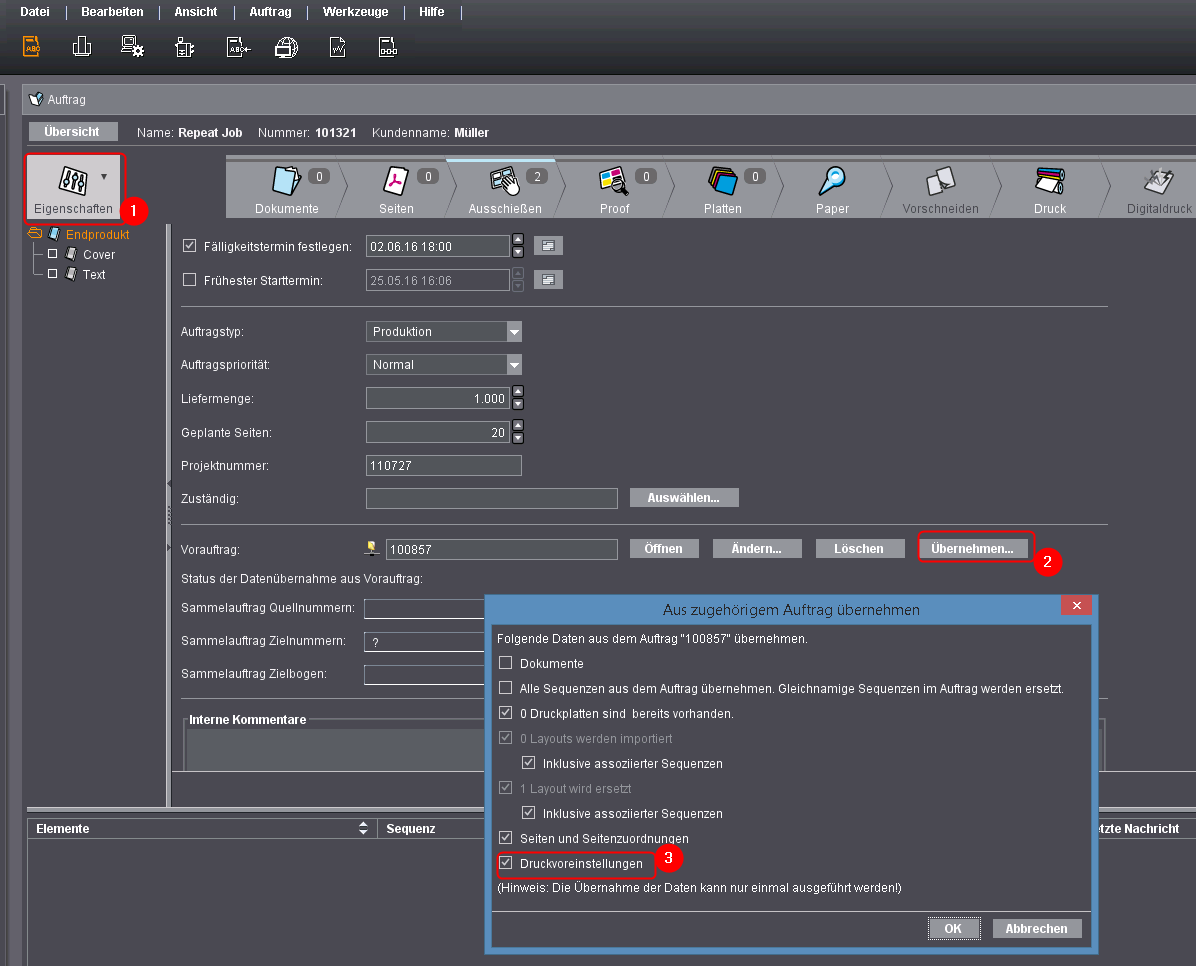Open the Auftragstyp dropdown
Image resolution: width=1196 pixels, height=966 pixels.
pyautogui.click(x=514, y=332)
